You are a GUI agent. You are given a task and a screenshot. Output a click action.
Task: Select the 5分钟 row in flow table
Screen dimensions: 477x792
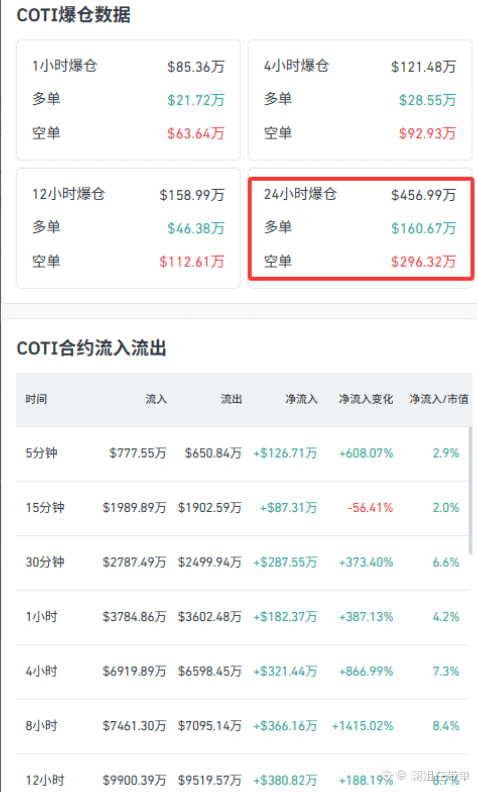point(242,454)
